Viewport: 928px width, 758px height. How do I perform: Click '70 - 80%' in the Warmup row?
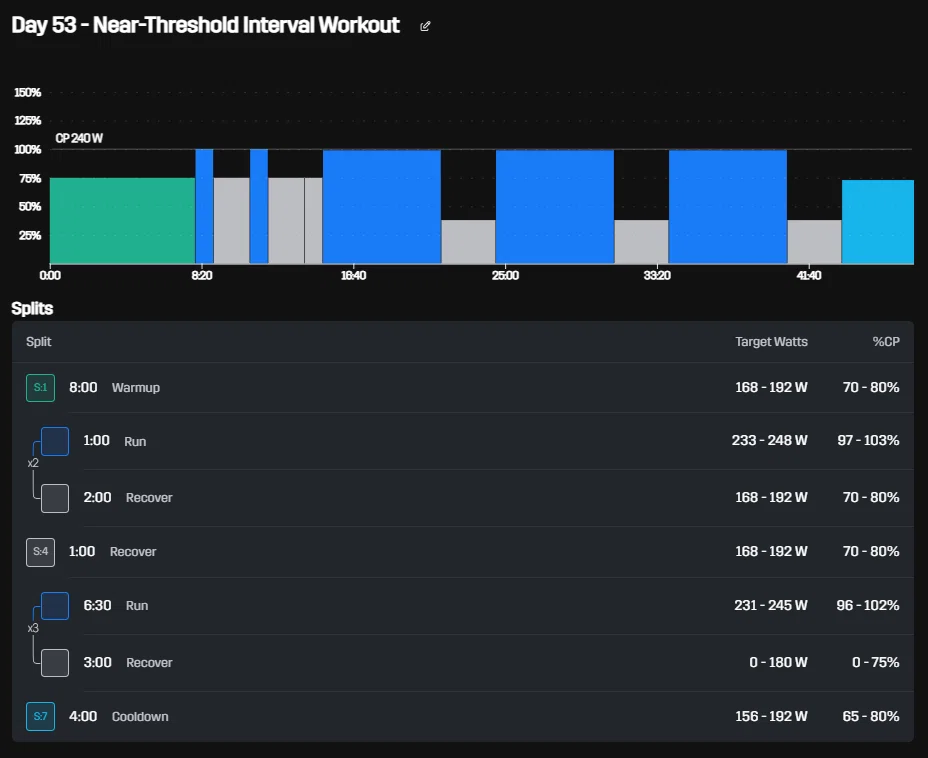[x=871, y=387]
